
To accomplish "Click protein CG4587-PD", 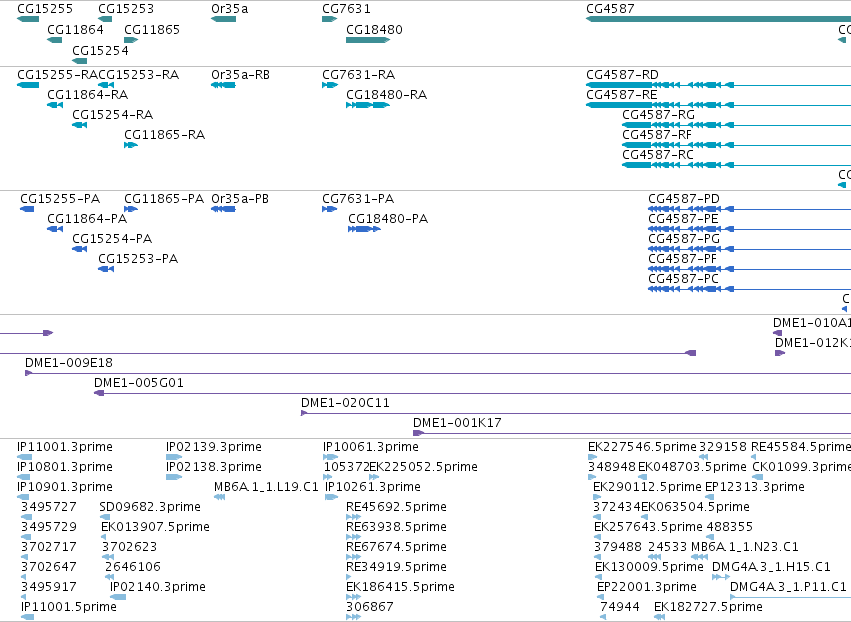I will click(750, 209).
